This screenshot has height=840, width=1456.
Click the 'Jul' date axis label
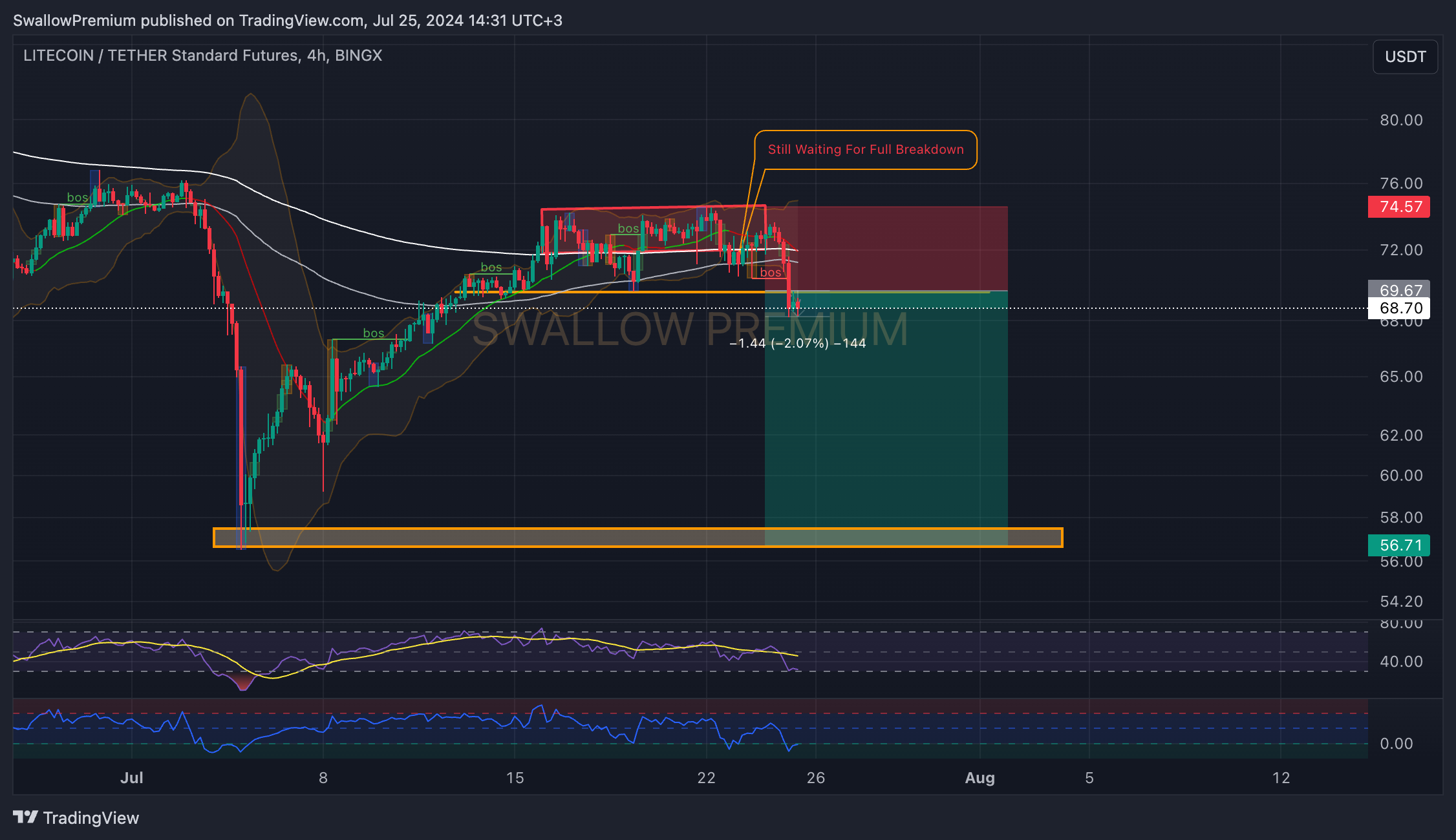(x=132, y=778)
